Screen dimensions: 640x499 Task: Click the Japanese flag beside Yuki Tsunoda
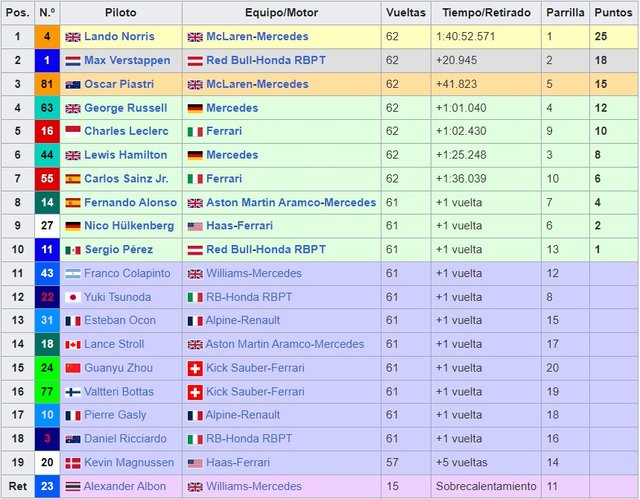[73, 297]
